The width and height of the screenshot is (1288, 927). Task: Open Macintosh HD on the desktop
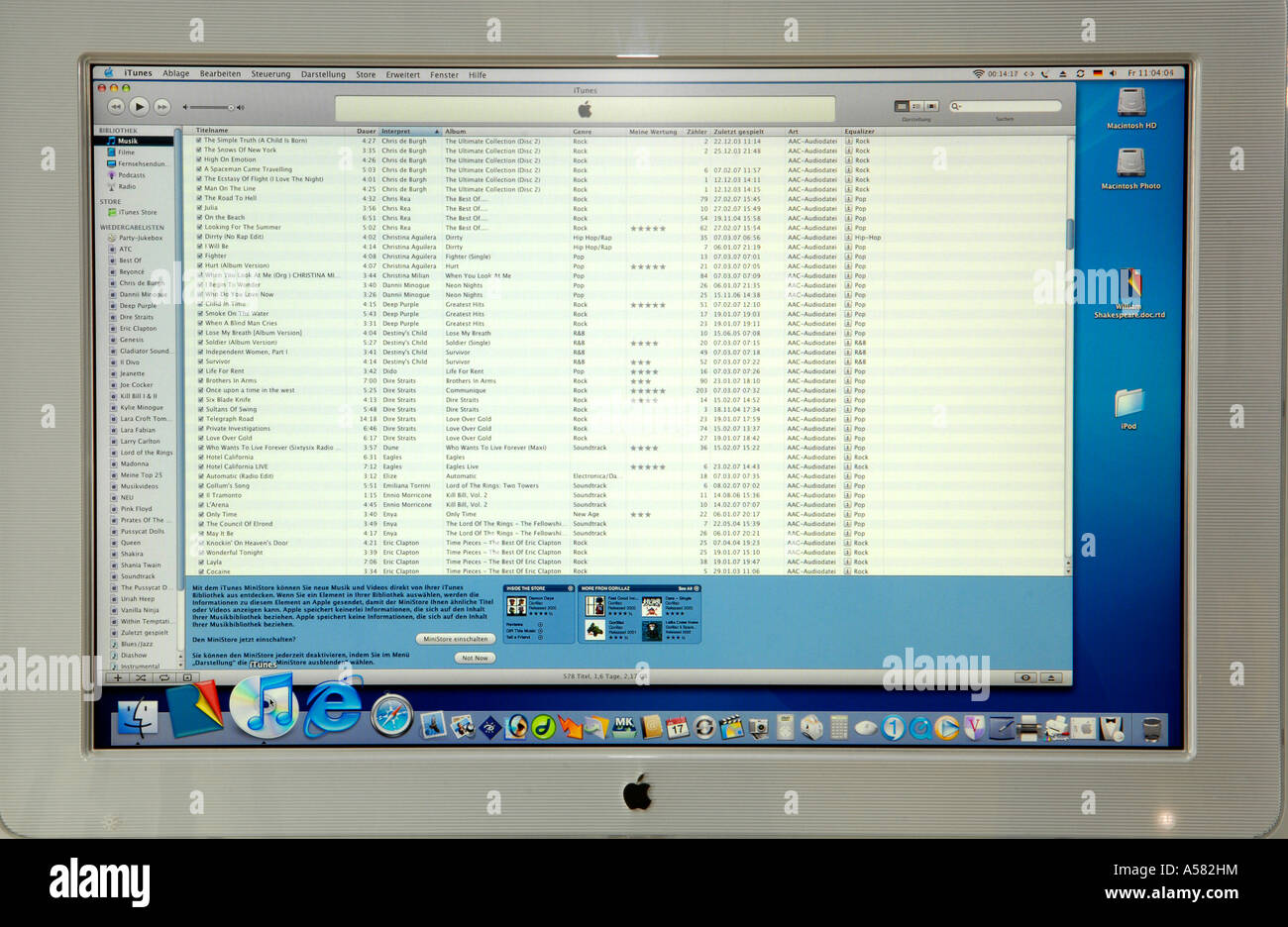click(x=1130, y=108)
